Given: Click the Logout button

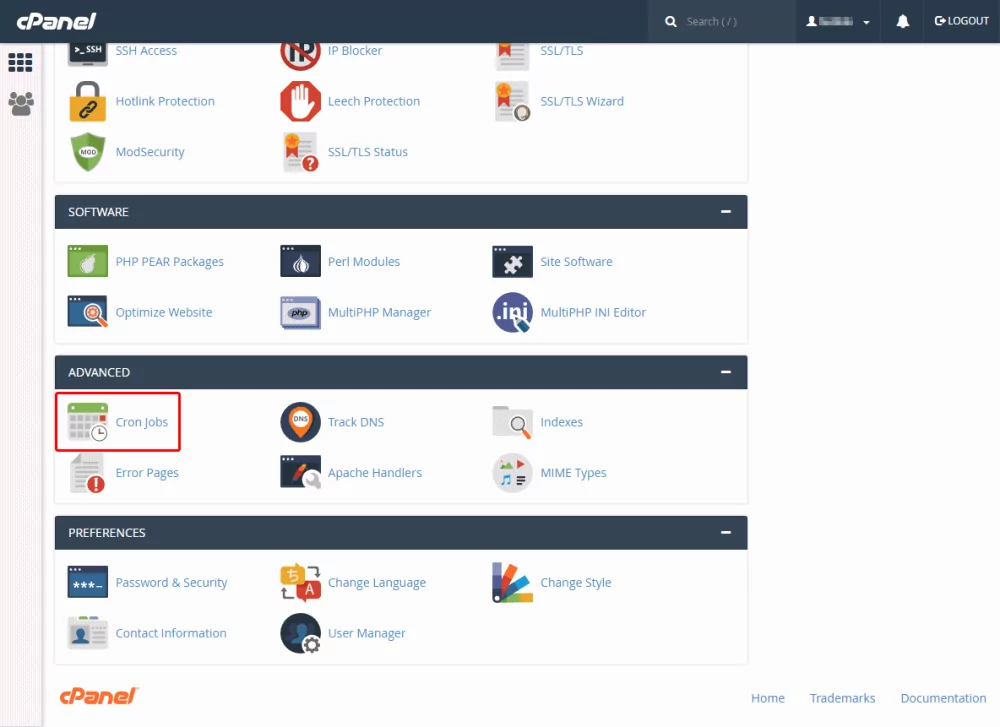Looking at the screenshot, I should click(961, 21).
